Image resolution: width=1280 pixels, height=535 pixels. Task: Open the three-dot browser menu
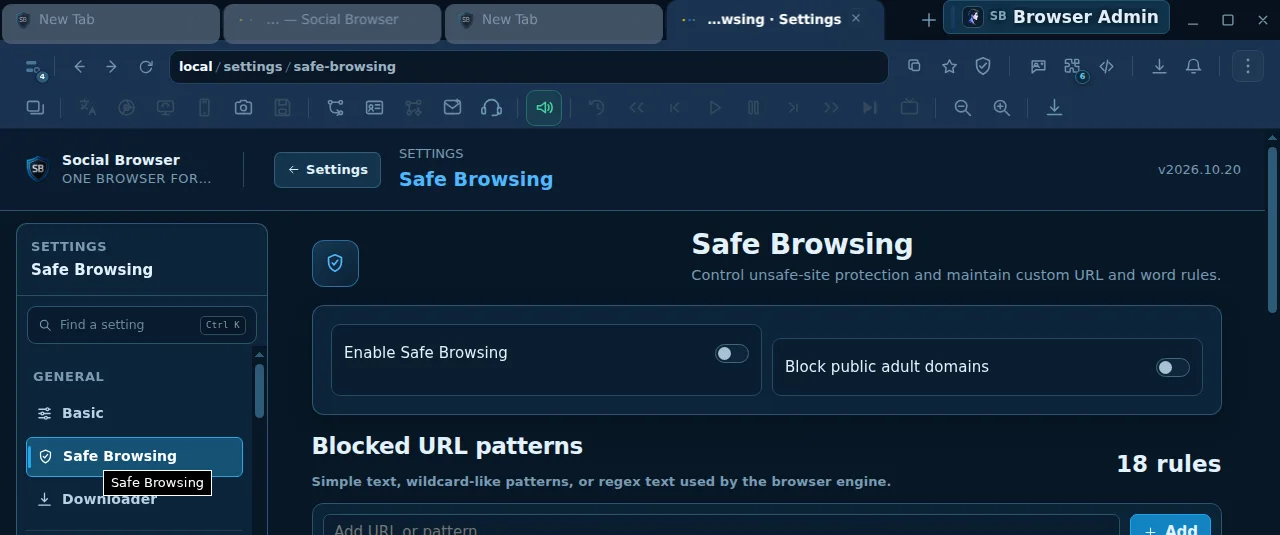tap(1247, 66)
